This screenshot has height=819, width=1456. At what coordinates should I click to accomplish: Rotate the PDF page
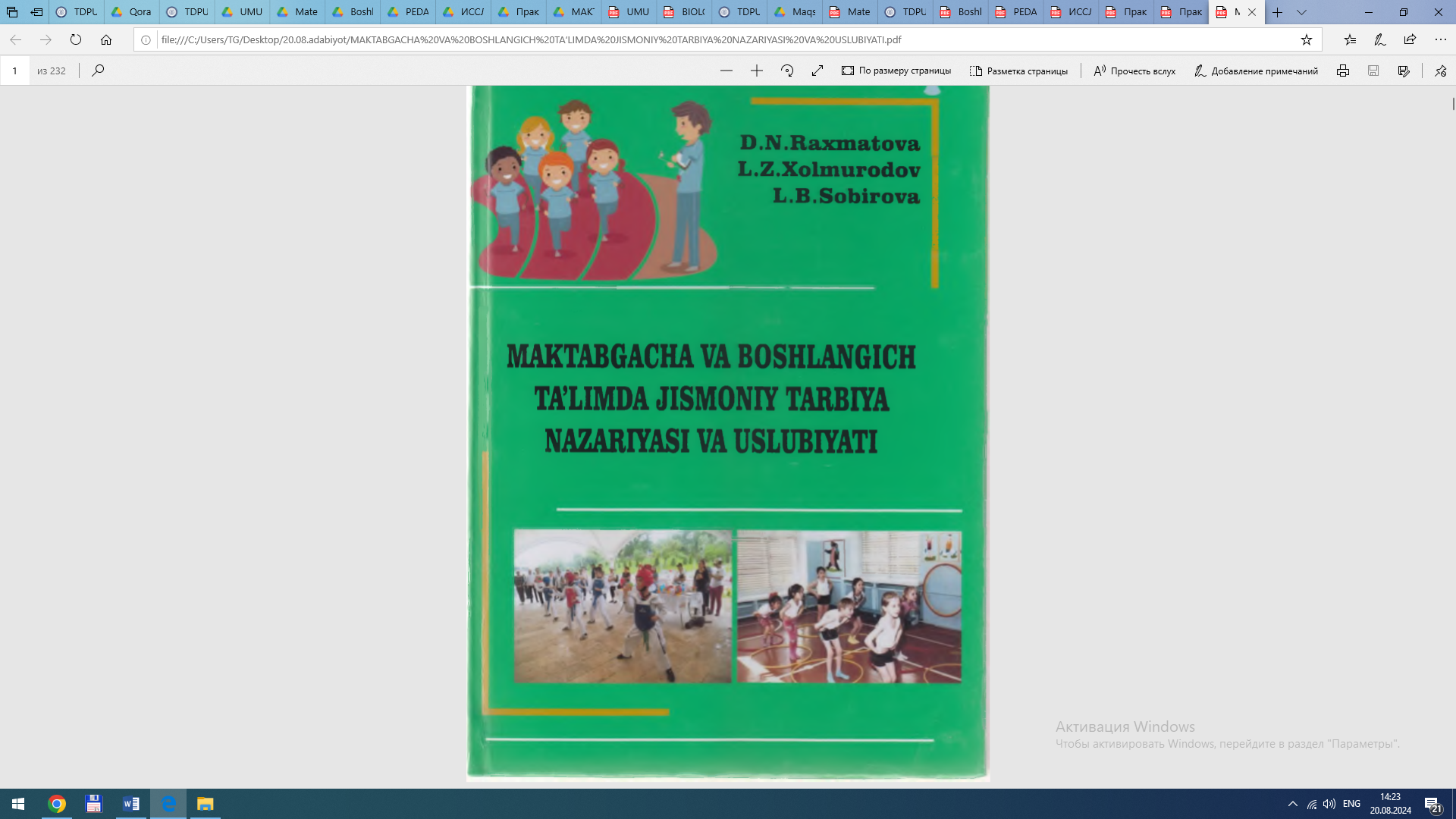787,71
